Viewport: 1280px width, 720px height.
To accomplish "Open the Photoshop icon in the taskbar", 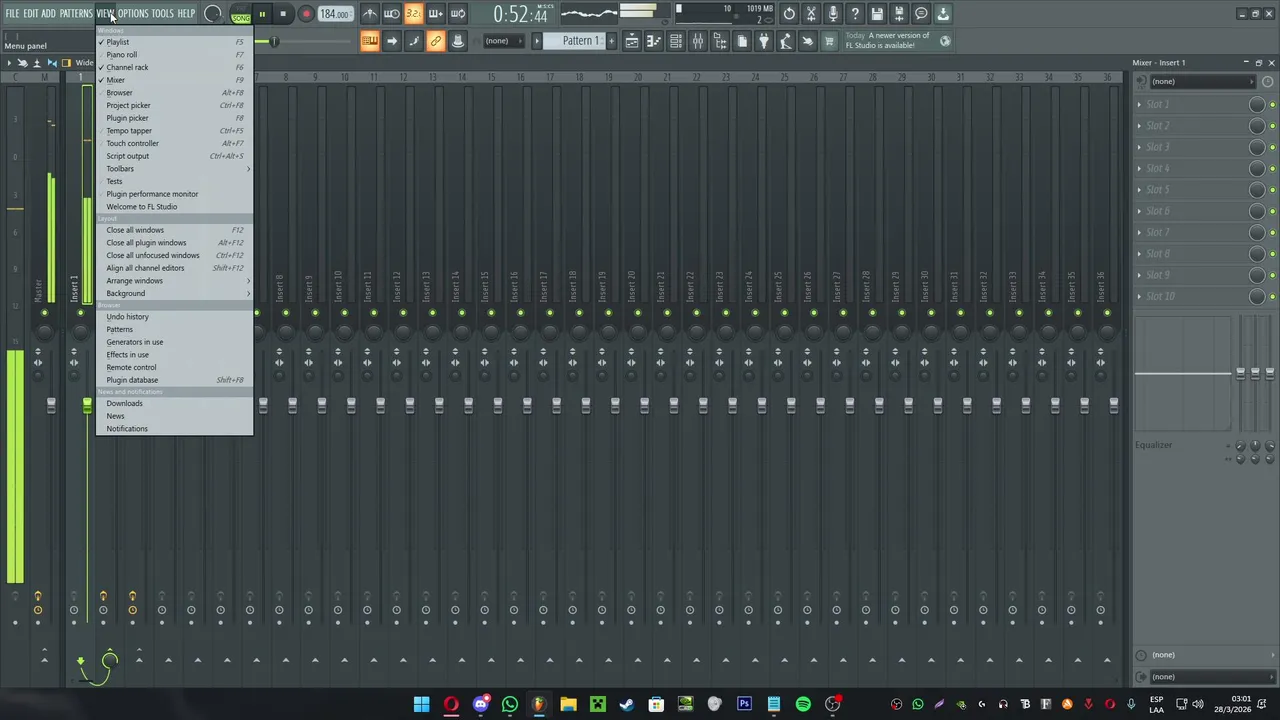I will pos(744,704).
